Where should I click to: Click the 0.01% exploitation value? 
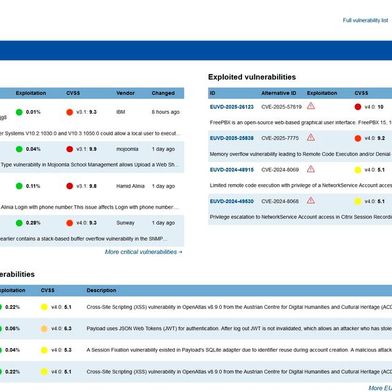[x=33, y=112]
